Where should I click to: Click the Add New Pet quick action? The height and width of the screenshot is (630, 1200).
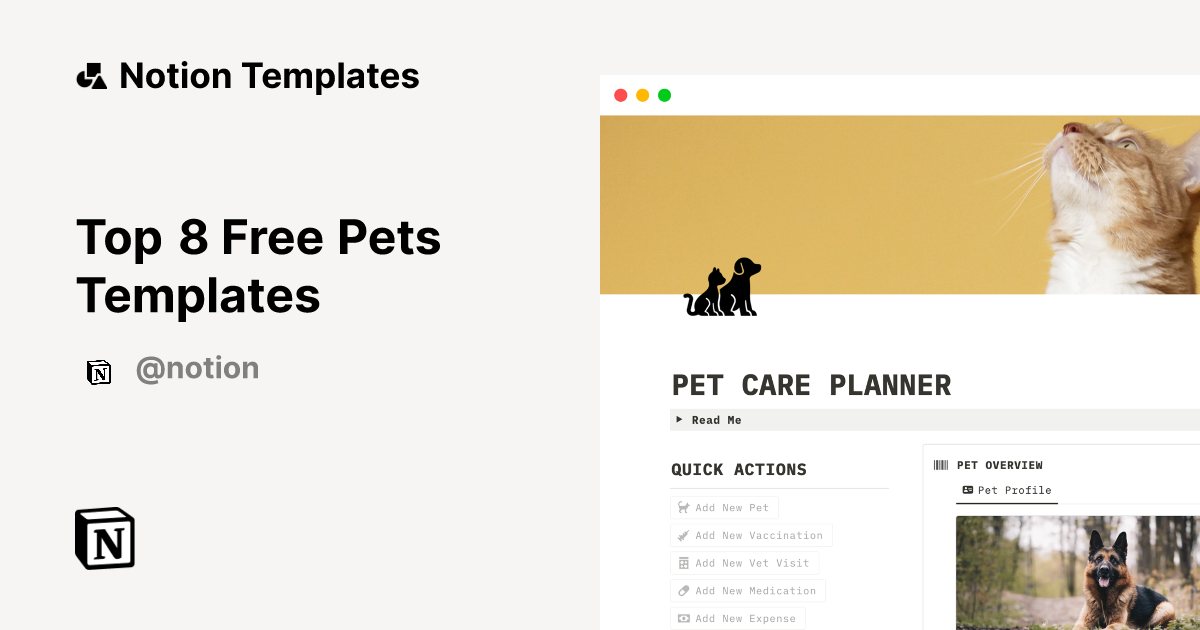[x=724, y=507]
